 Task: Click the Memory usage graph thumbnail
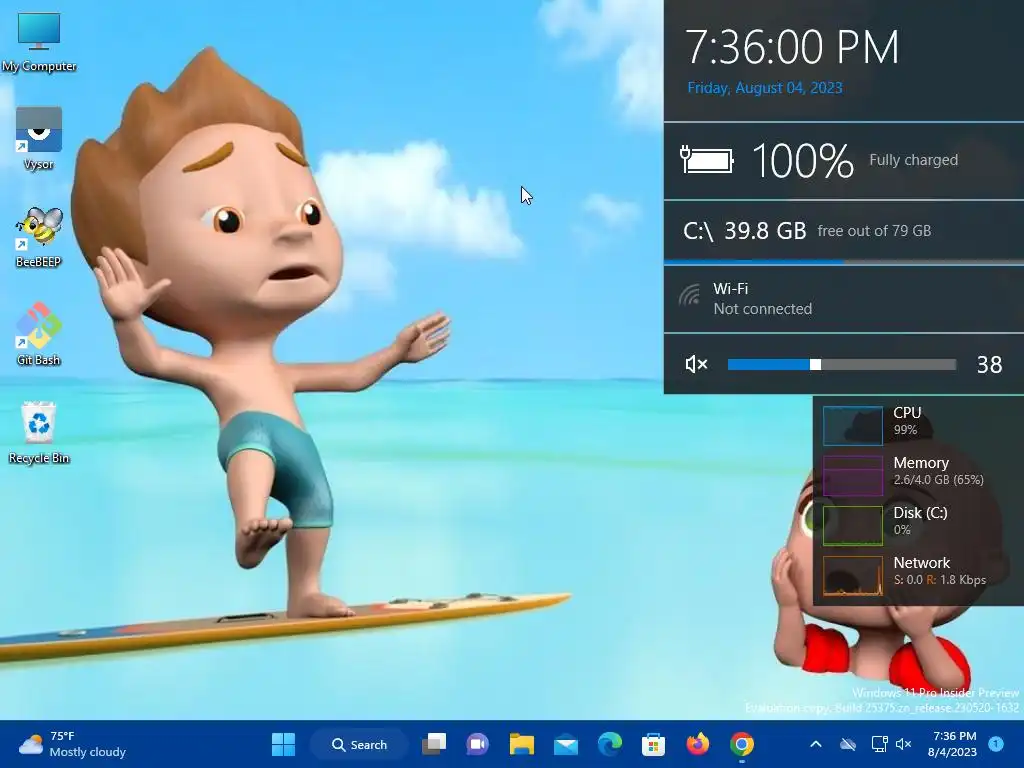pyautogui.click(x=852, y=475)
